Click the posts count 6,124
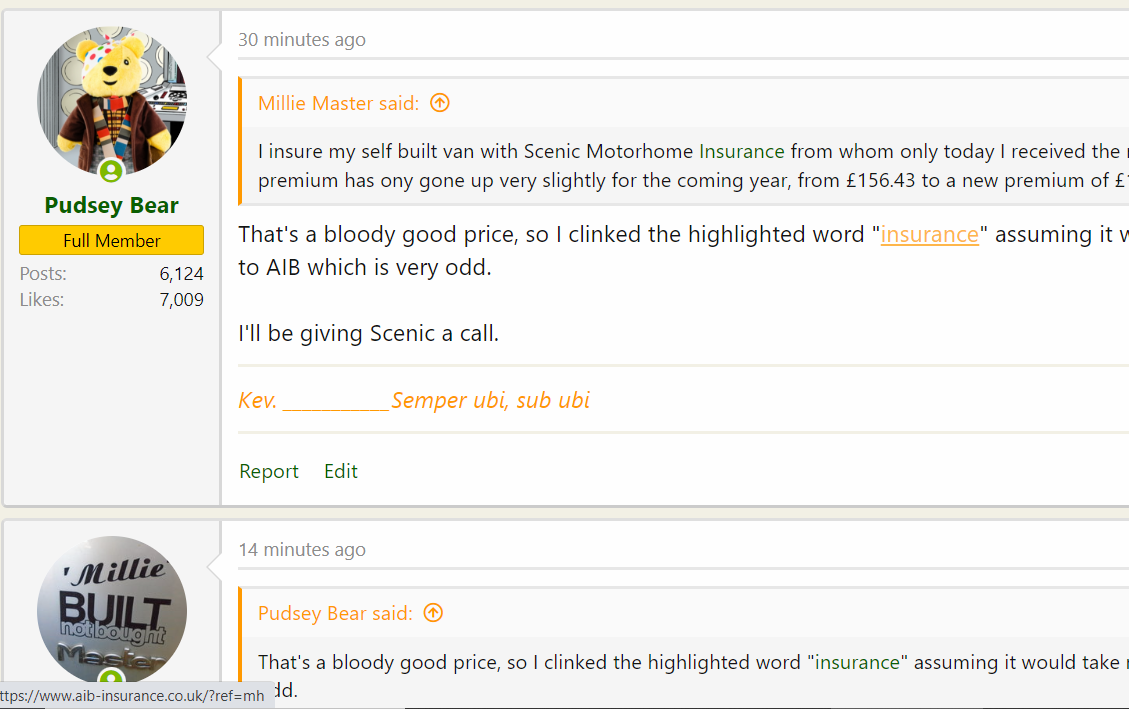 point(181,274)
